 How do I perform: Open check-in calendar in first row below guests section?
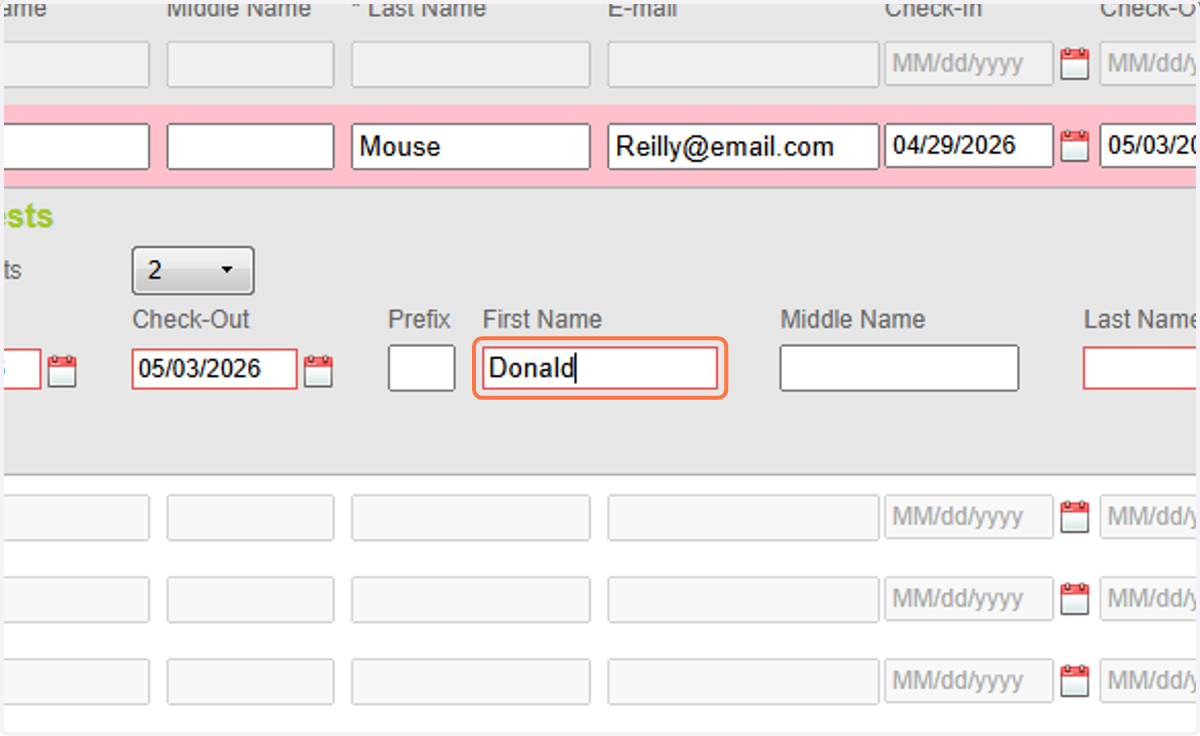tap(1074, 517)
